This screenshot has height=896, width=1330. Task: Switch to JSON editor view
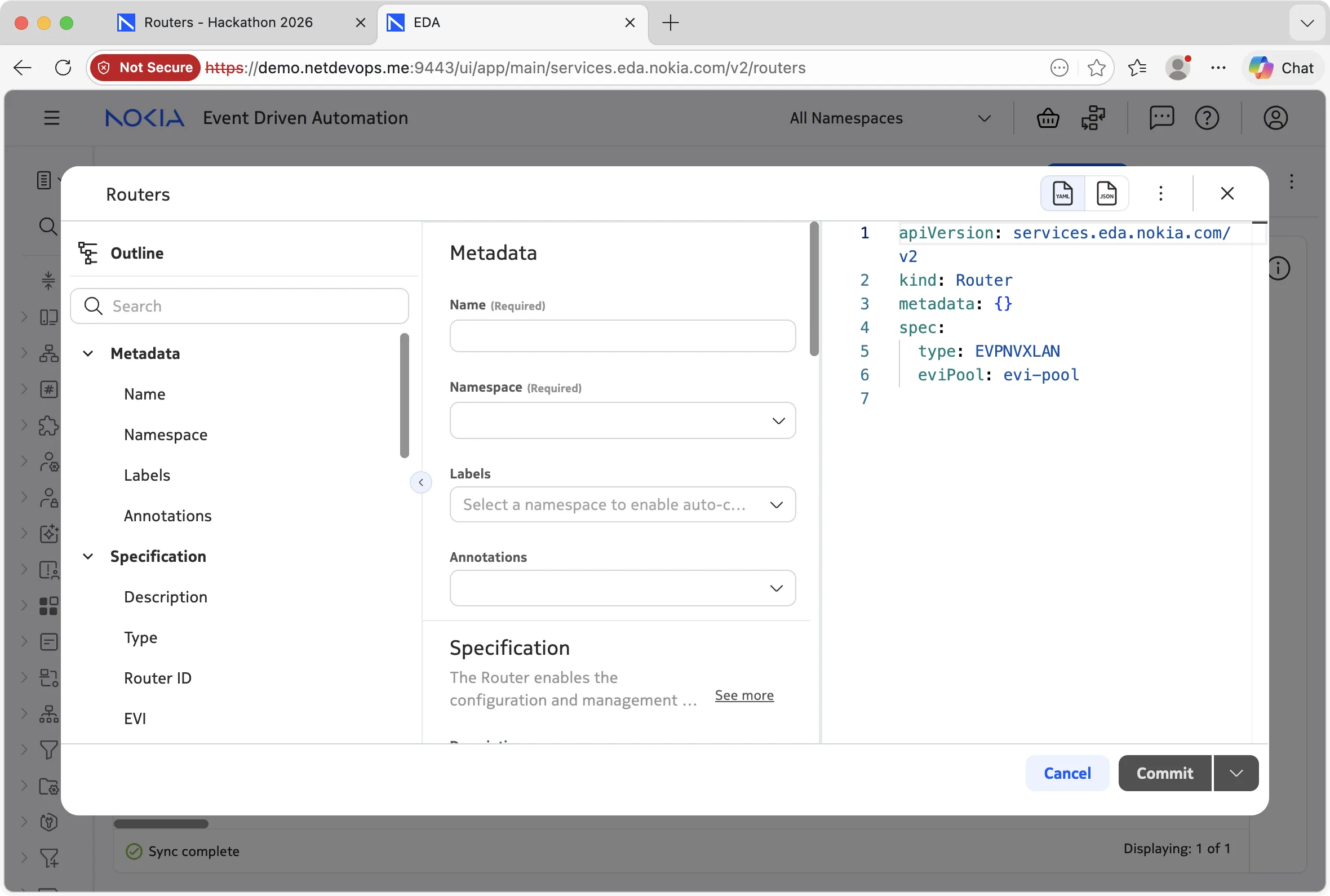1107,194
